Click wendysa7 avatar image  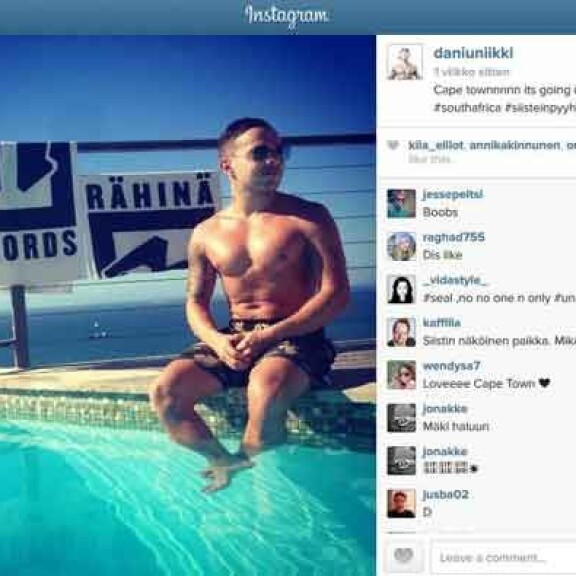click(x=401, y=375)
